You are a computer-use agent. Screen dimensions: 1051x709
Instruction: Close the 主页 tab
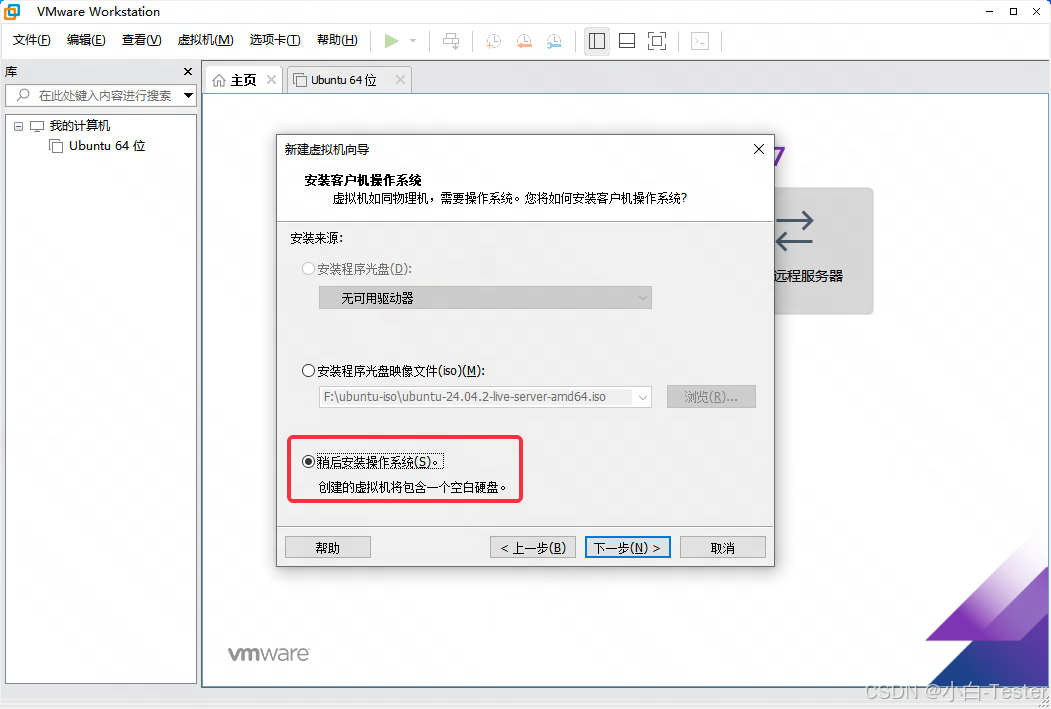click(x=271, y=80)
